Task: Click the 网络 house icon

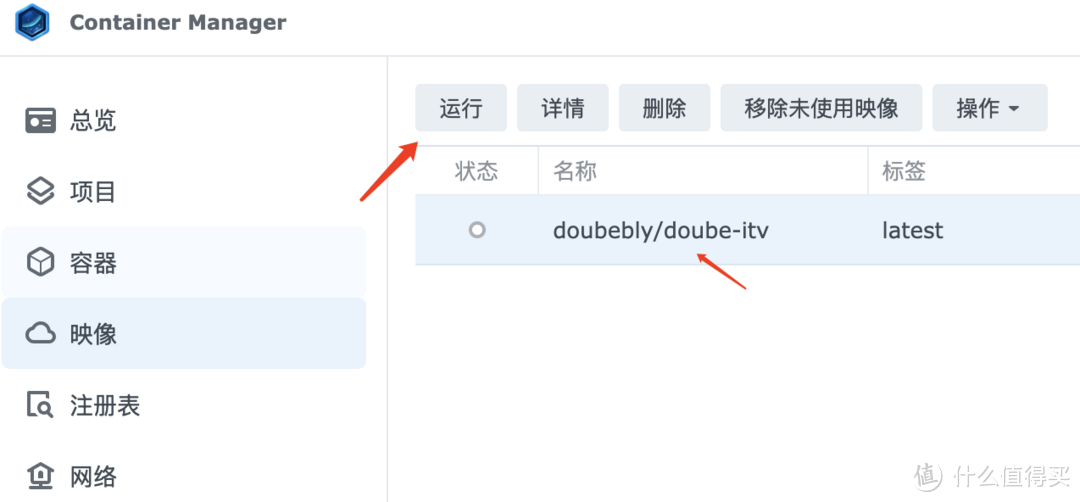Action: tap(40, 476)
